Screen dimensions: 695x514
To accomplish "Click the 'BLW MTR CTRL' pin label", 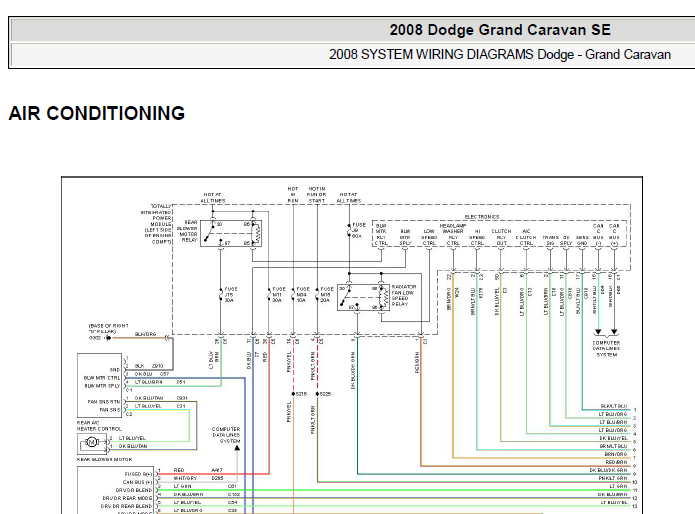I will (x=102, y=378).
